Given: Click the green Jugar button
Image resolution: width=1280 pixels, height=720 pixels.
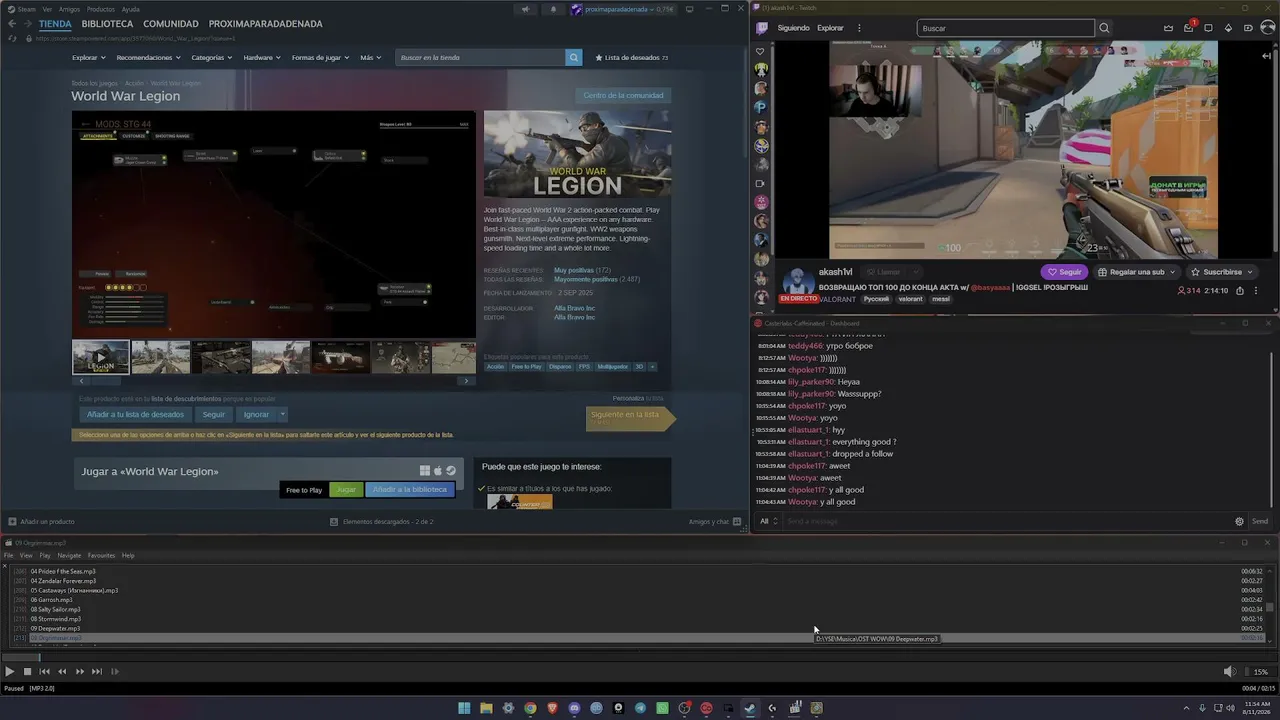Looking at the screenshot, I should (x=346, y=490).
